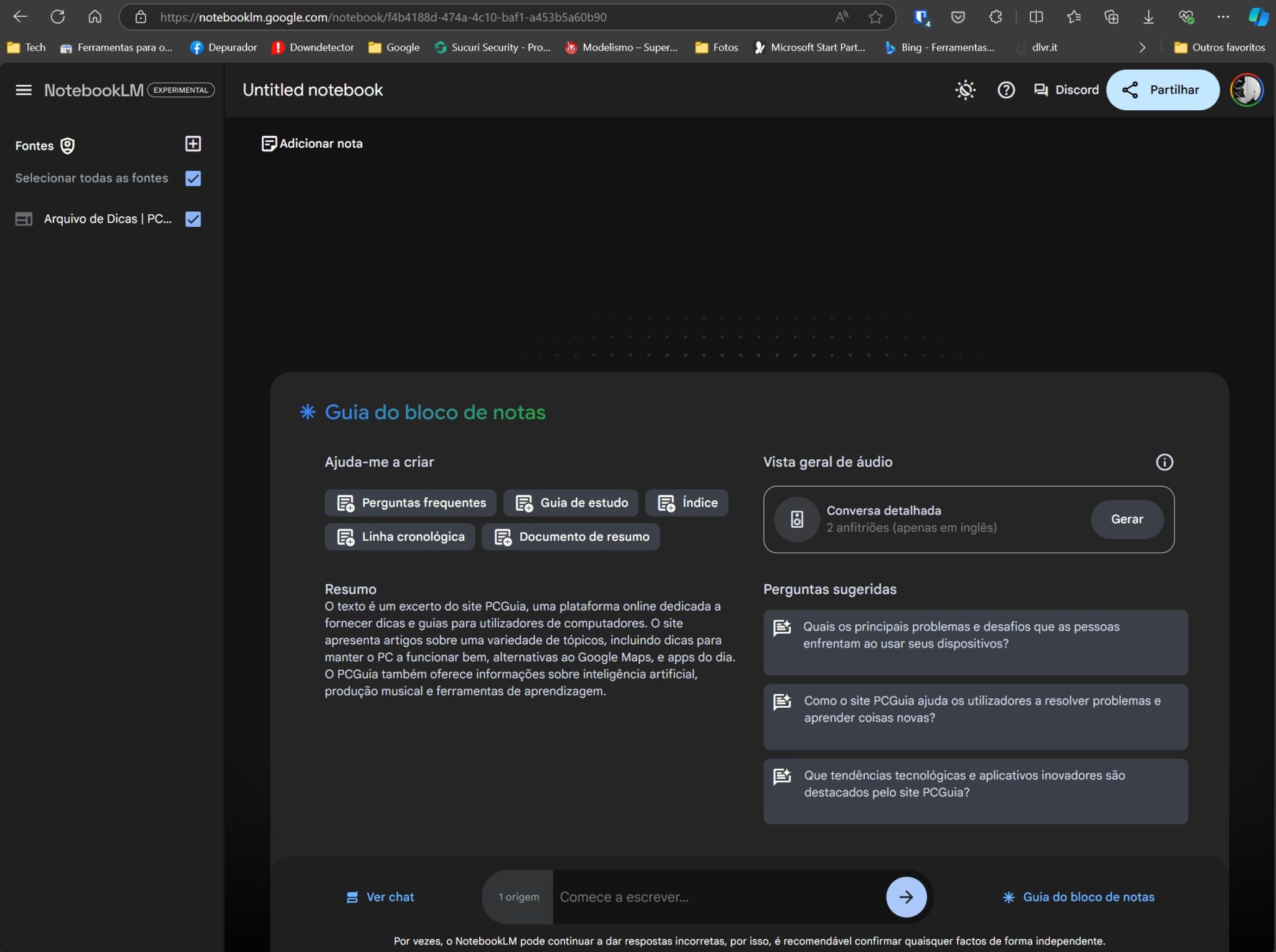The image size is (1276, 952).
Task: Open 'Microsoft Start Part...' bookmark
Action: [809, 47]
